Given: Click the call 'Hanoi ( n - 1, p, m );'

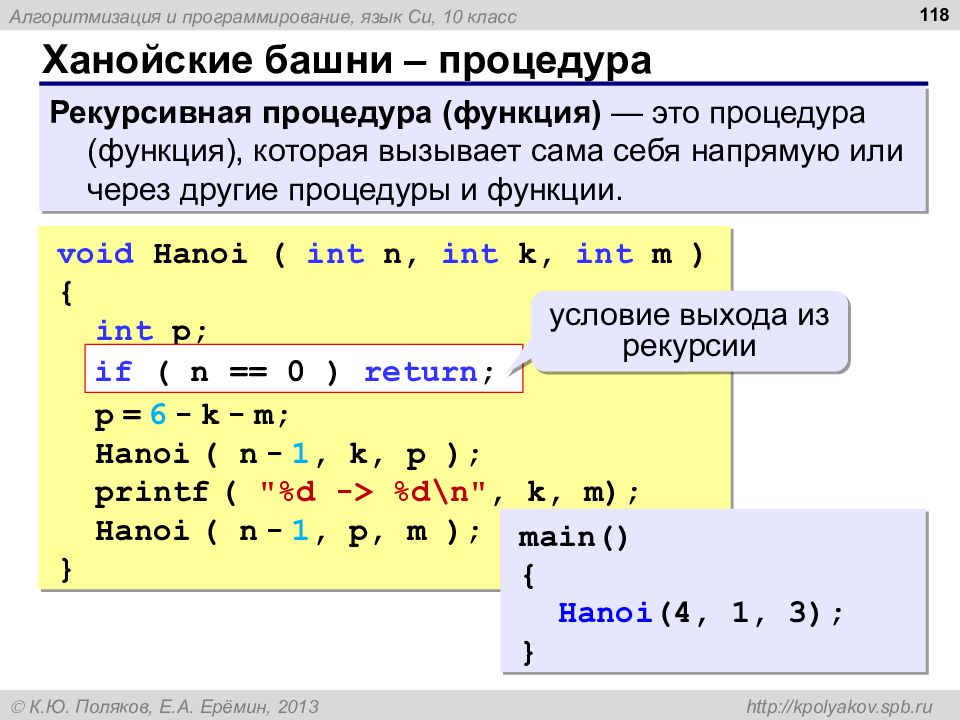Looking at the screenshot, I should point(287,531).
